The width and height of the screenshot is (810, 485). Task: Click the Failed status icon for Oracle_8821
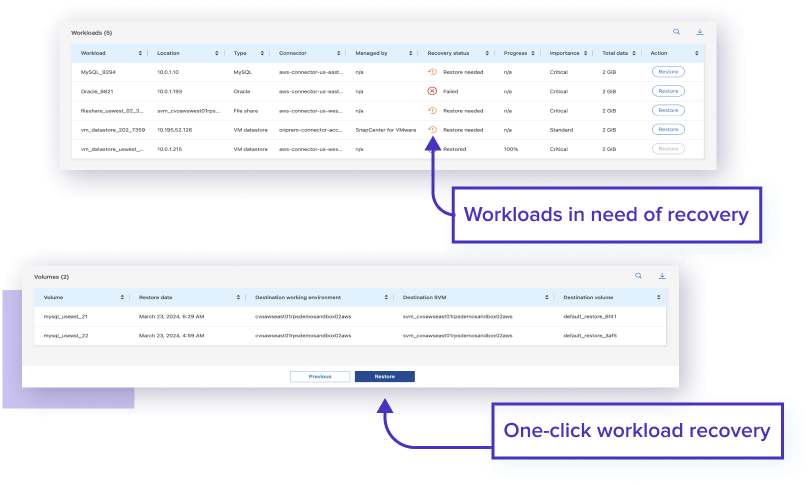432,91
